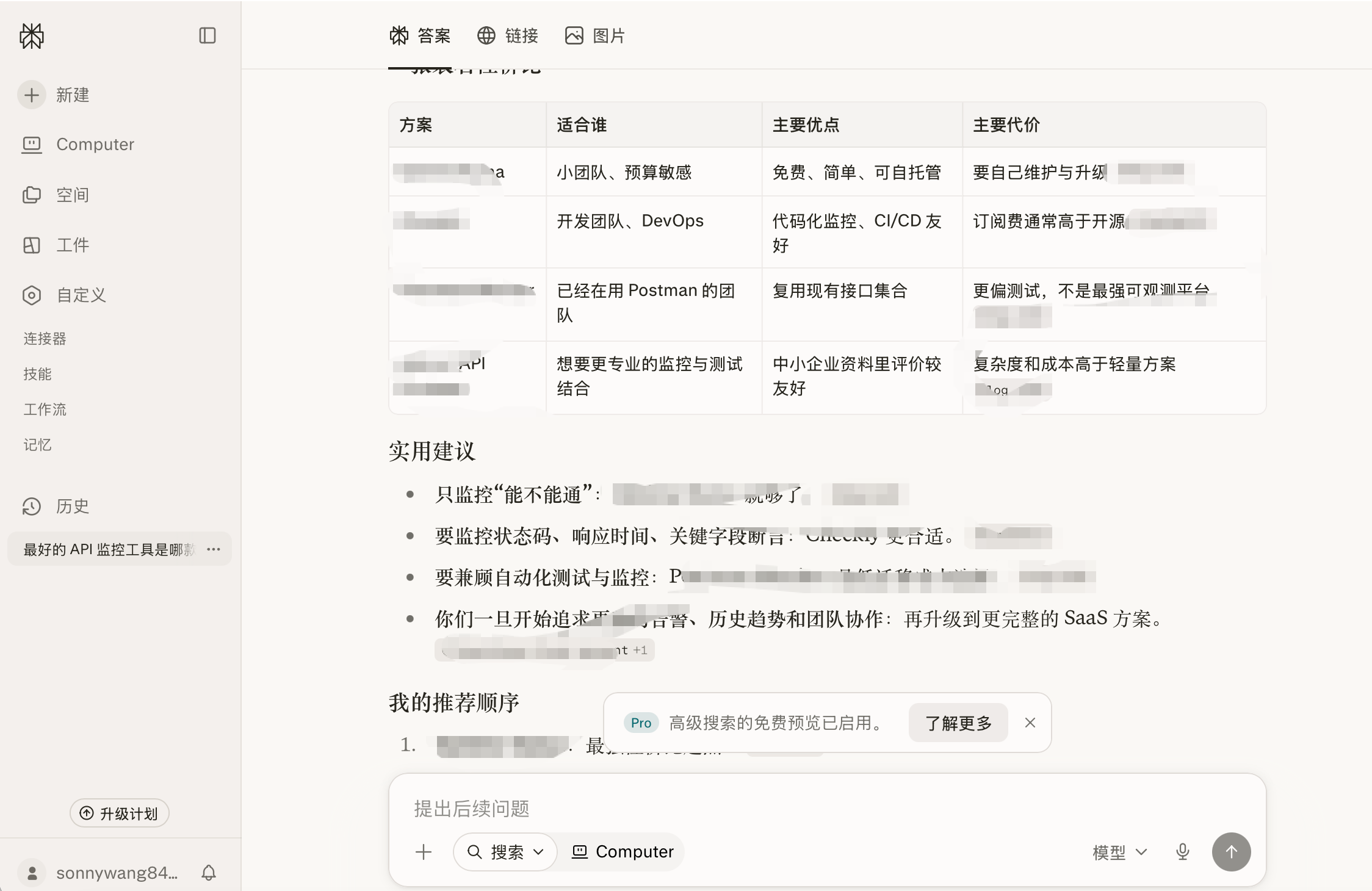Click the Pro badge in the banner
The height and width of the screenshot is (891, 1372).
641,723
